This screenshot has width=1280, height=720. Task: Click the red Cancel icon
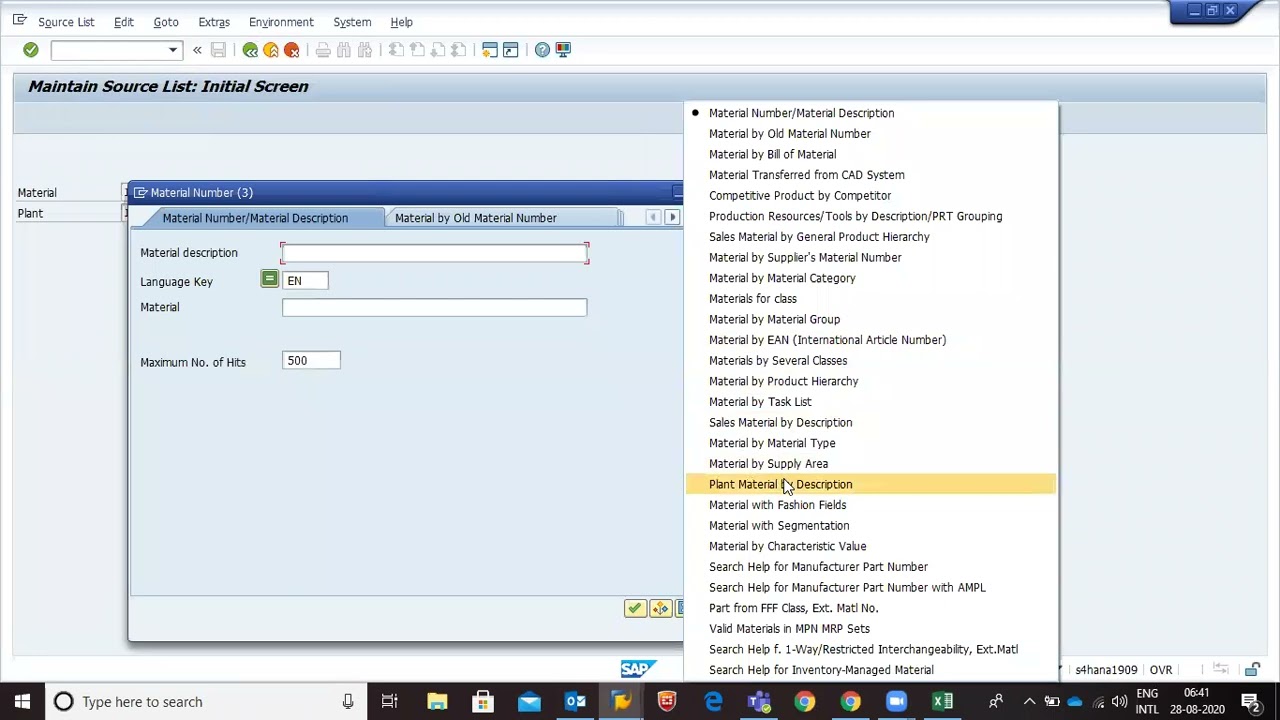(x=292, y=50)
